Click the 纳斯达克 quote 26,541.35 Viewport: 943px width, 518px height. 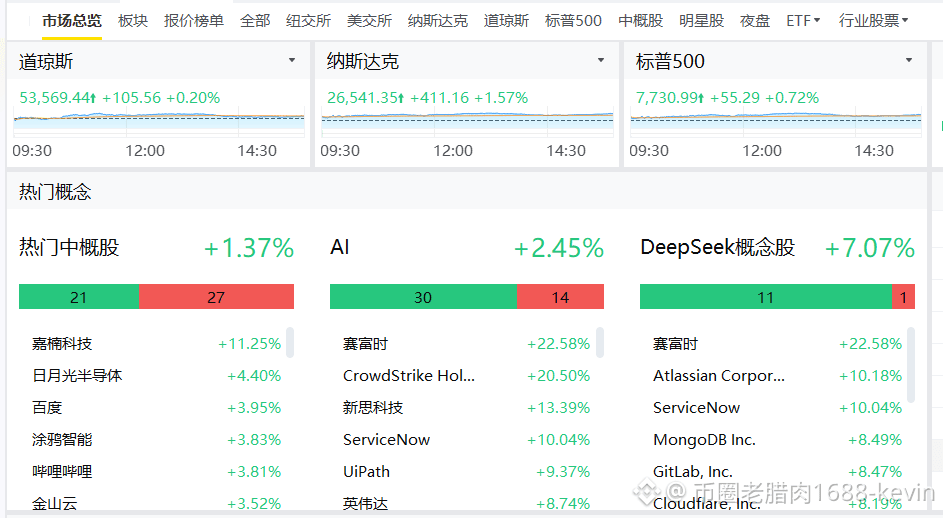365,97
